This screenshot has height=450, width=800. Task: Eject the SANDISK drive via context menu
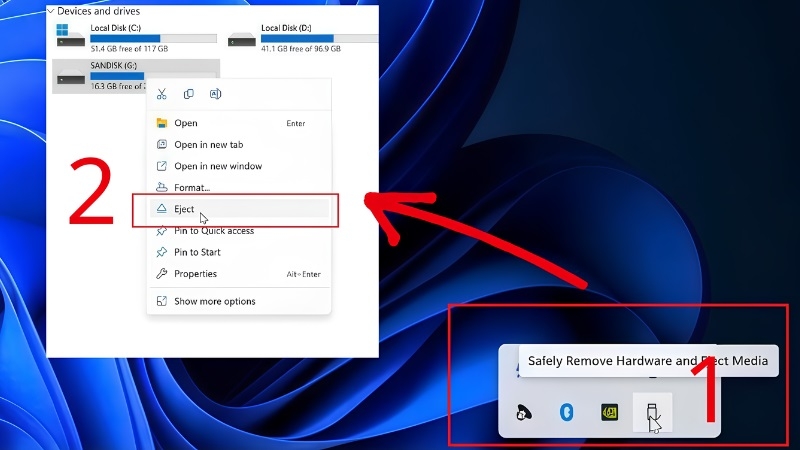pyautogui.click(x=239, y=209)
